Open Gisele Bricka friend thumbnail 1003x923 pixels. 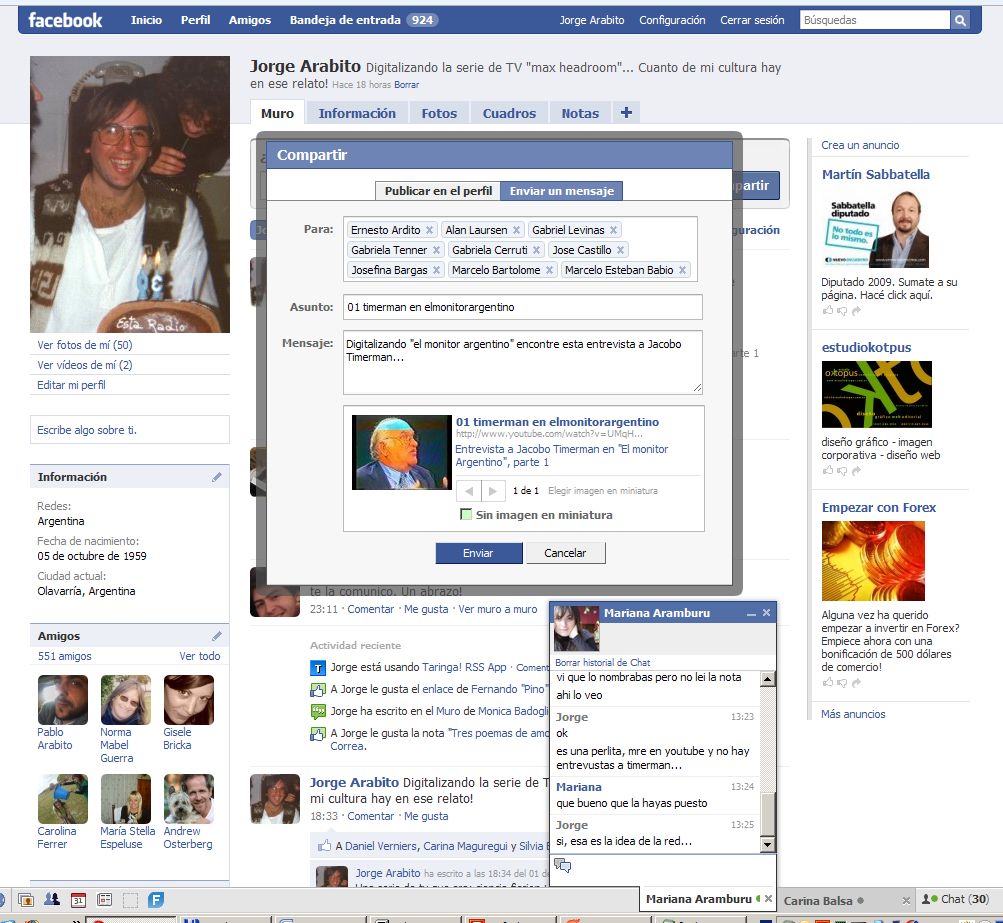[x=189, y=700]
